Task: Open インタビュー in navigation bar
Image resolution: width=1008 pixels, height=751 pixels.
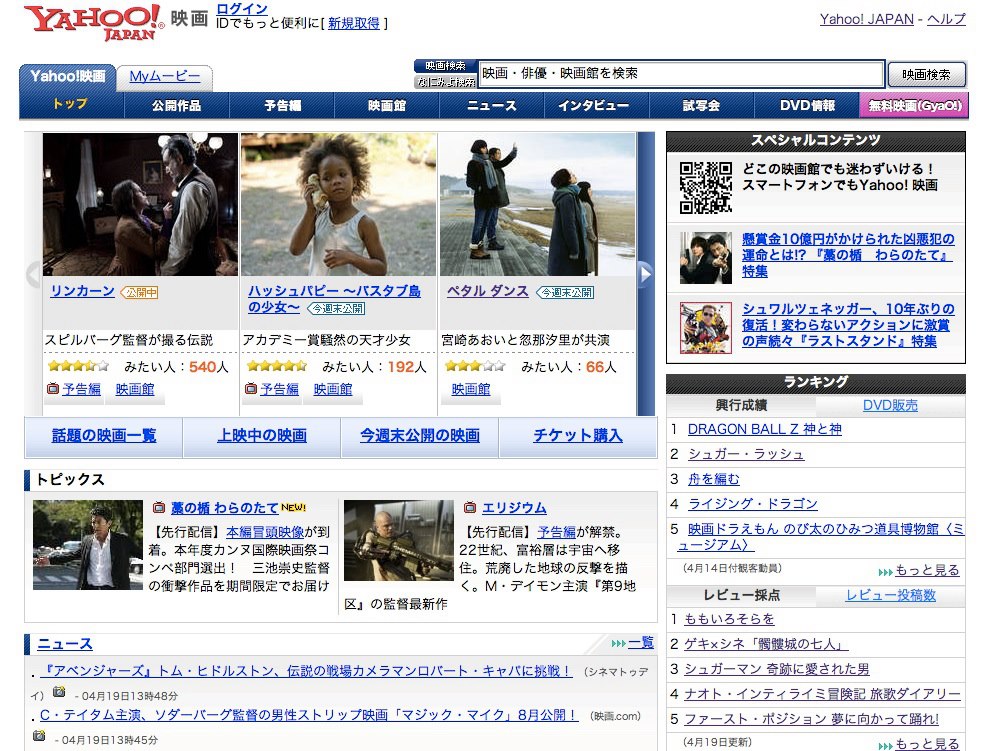Action: coord(597,105)
